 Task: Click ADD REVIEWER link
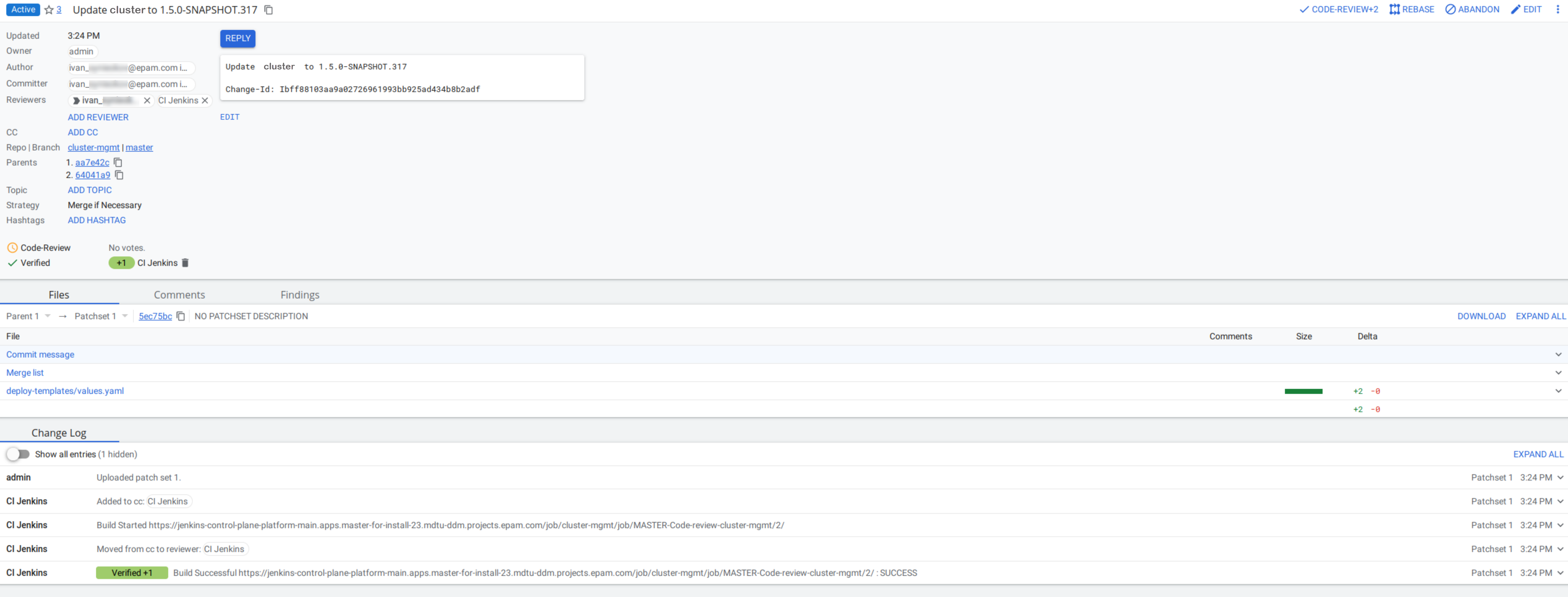tap(97, 117)
